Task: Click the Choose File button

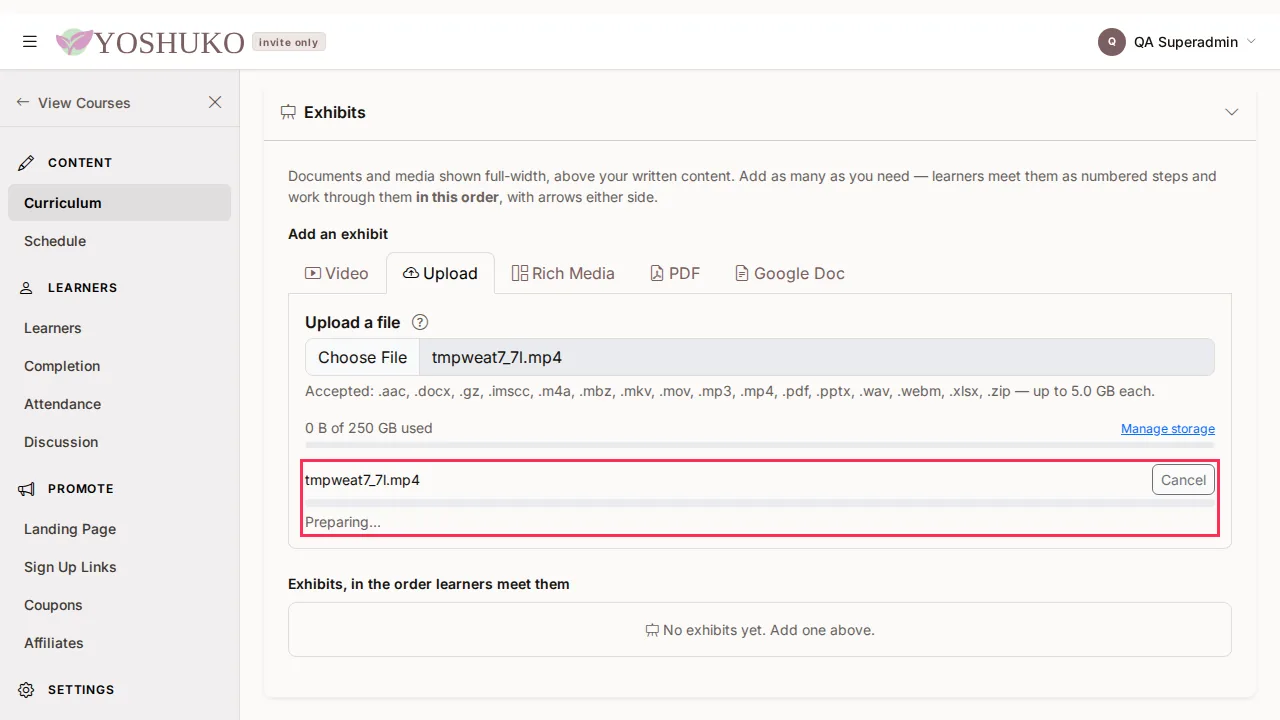Action: click(362, 357)
